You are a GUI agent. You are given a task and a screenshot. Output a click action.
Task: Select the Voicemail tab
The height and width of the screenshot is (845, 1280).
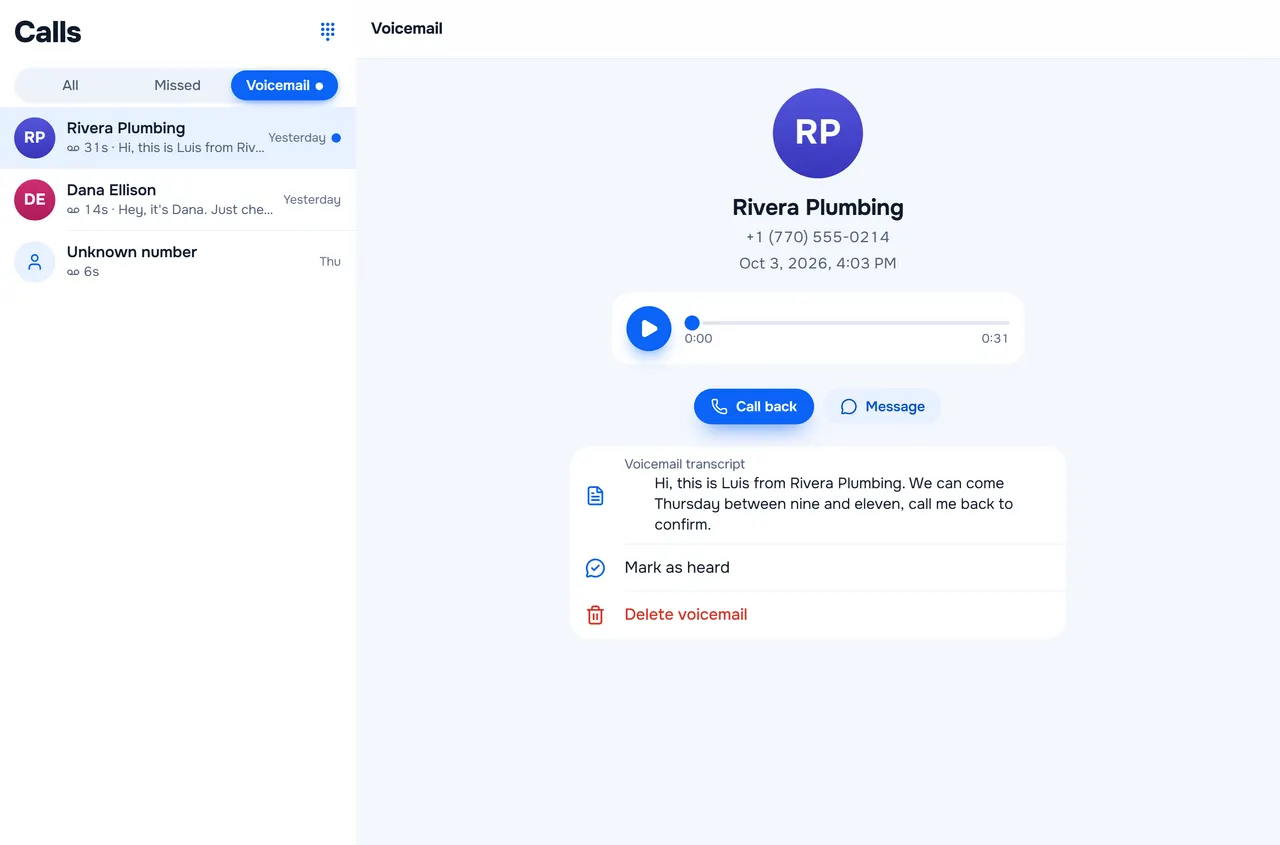(284, 85)
